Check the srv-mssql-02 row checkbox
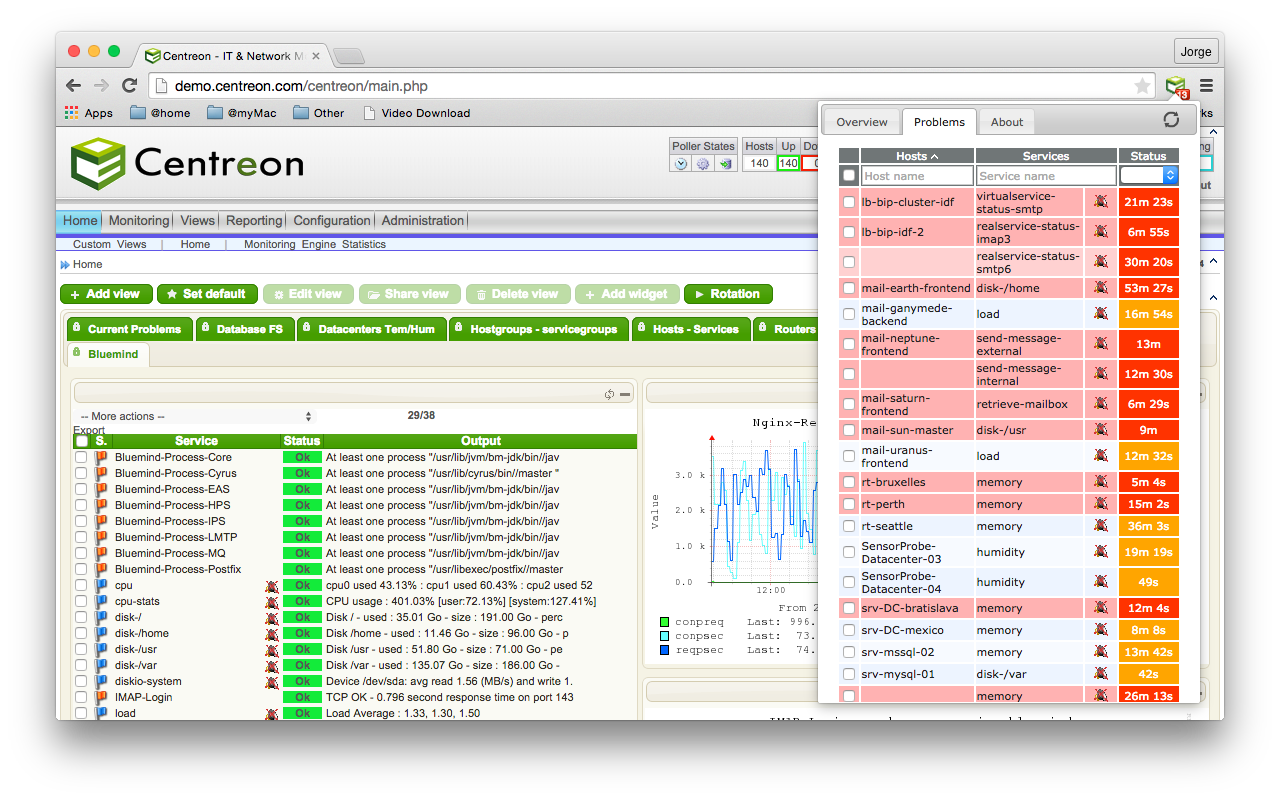The height and width of the screenshot is (800, 1280). pos(849,652)
